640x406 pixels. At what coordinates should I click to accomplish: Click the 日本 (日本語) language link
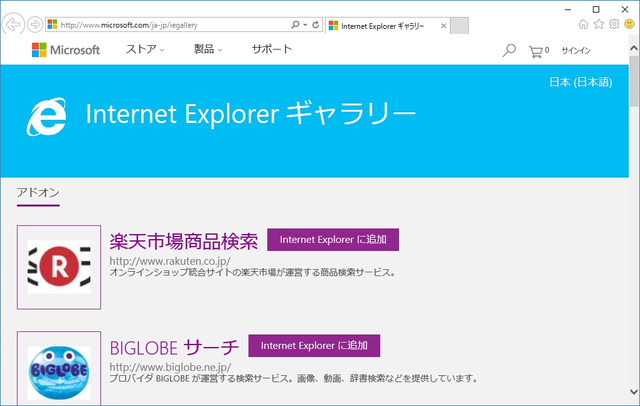click(x=580, y=82)
